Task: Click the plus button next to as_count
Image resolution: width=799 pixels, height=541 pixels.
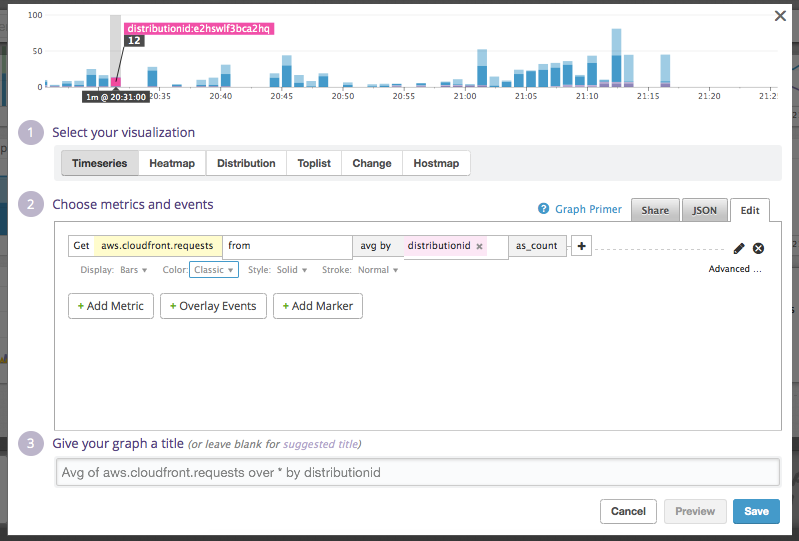Action: click(x=581, y=246)
